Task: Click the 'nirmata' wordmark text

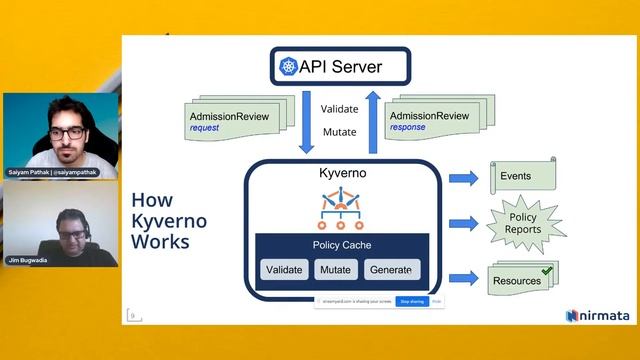Action: (605, 316)
